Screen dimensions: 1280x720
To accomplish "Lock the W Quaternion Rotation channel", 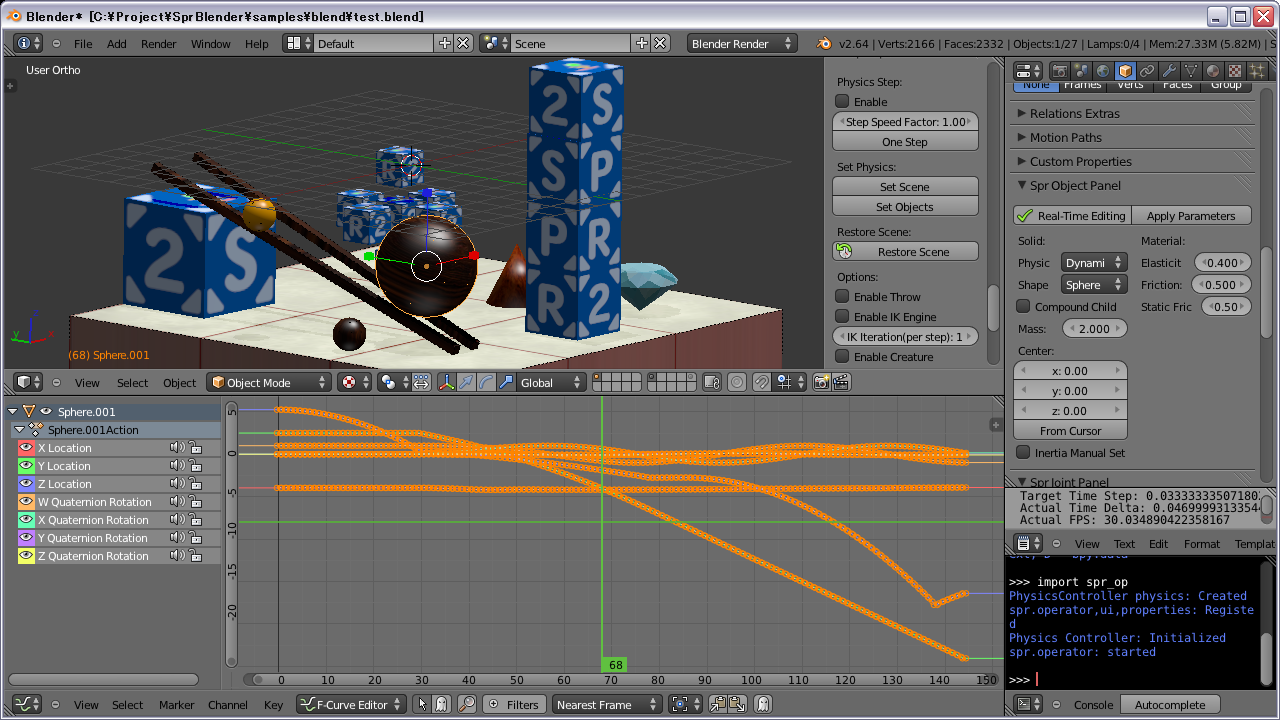I will 196,502.
